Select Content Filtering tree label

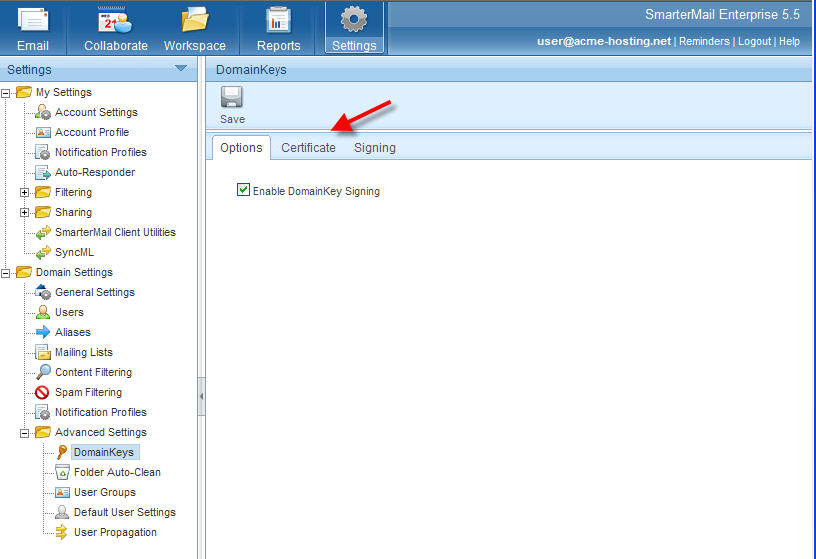pos(93,372)
